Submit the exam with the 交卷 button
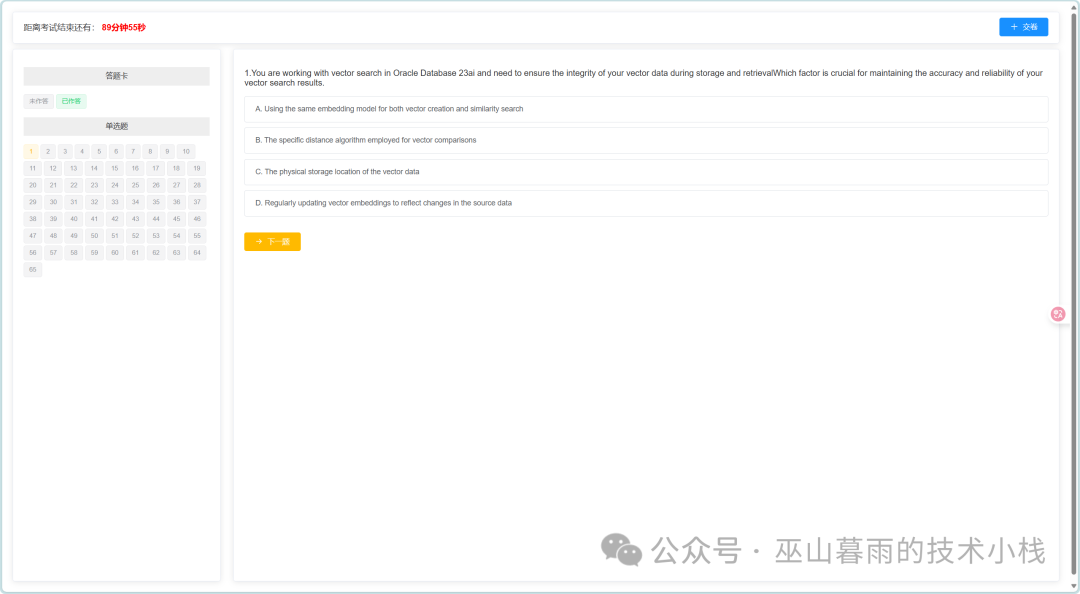Screen dimensions: 1080x594 click(x=1024, y=27)
